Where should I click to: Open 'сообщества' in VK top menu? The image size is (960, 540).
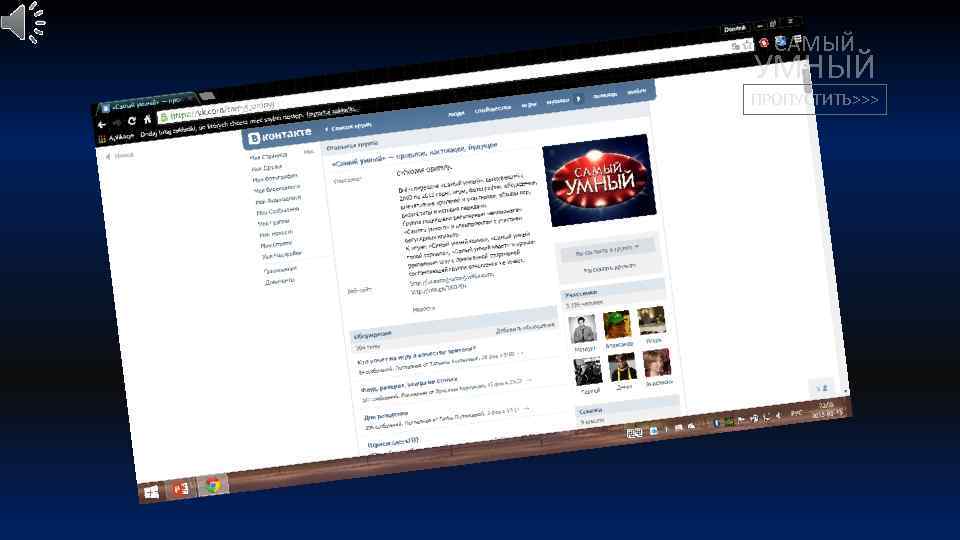click(492, 109)
